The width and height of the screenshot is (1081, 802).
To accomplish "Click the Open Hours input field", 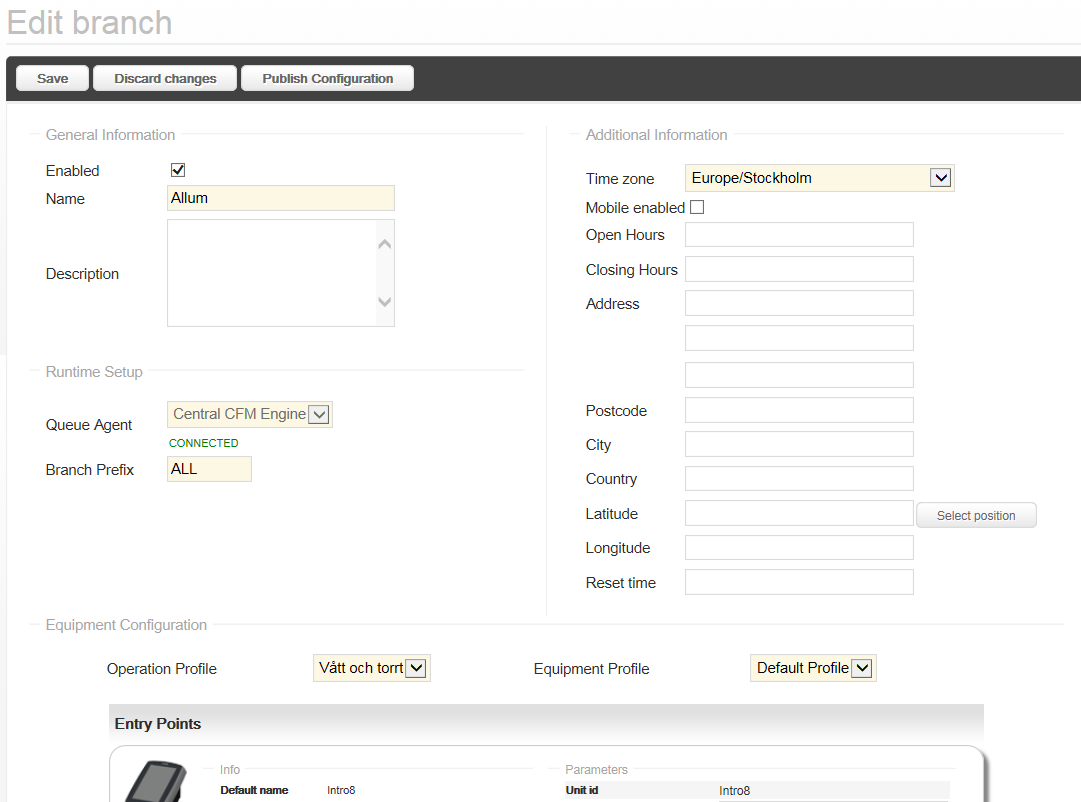I will 798,235.
